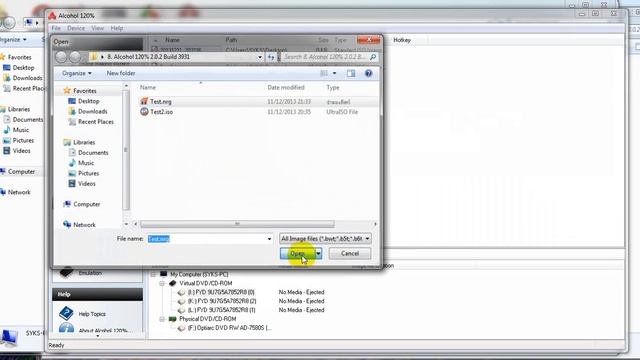640x360 pixels.
Task: Click the Hotkey column header
Action: tap(402, 40)
